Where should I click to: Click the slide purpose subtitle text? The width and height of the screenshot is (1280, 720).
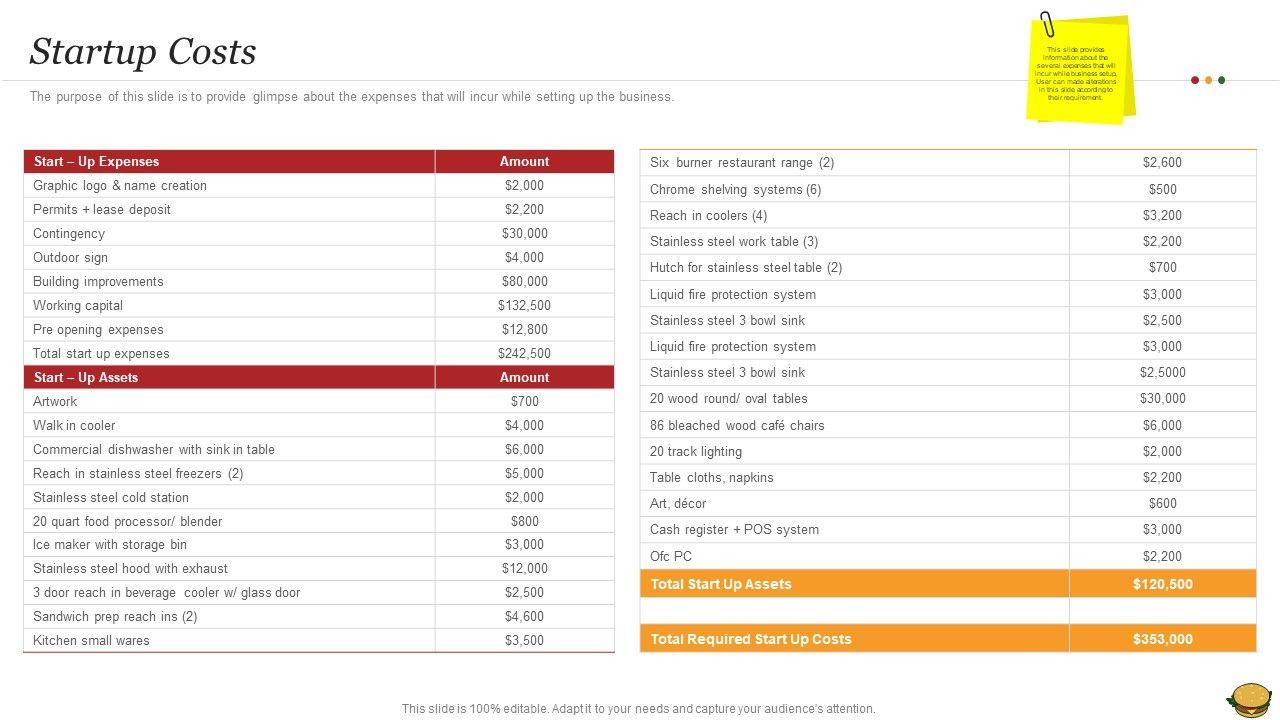pyautogui.click(x=352, y=97)
